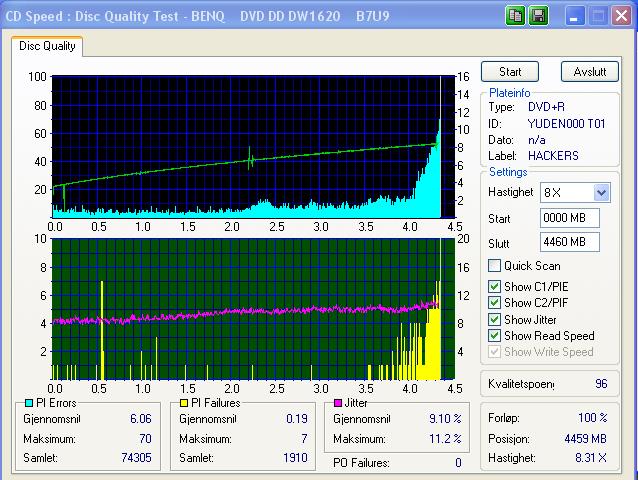Click PI Errors Gjennomsnitt value 6.06

point(141,419)
